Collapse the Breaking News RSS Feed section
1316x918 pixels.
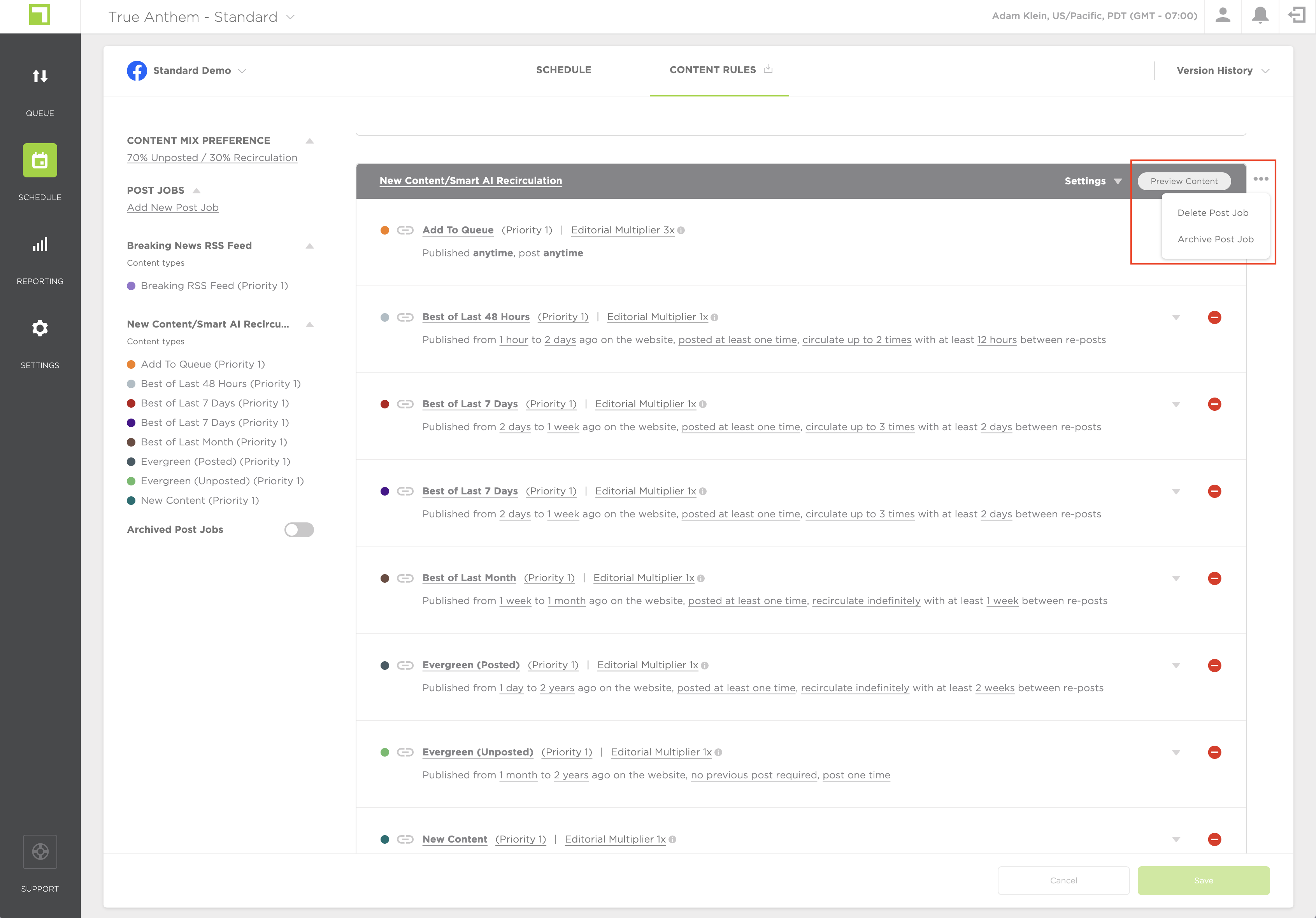pyautogui.click(x=309, y=246)
